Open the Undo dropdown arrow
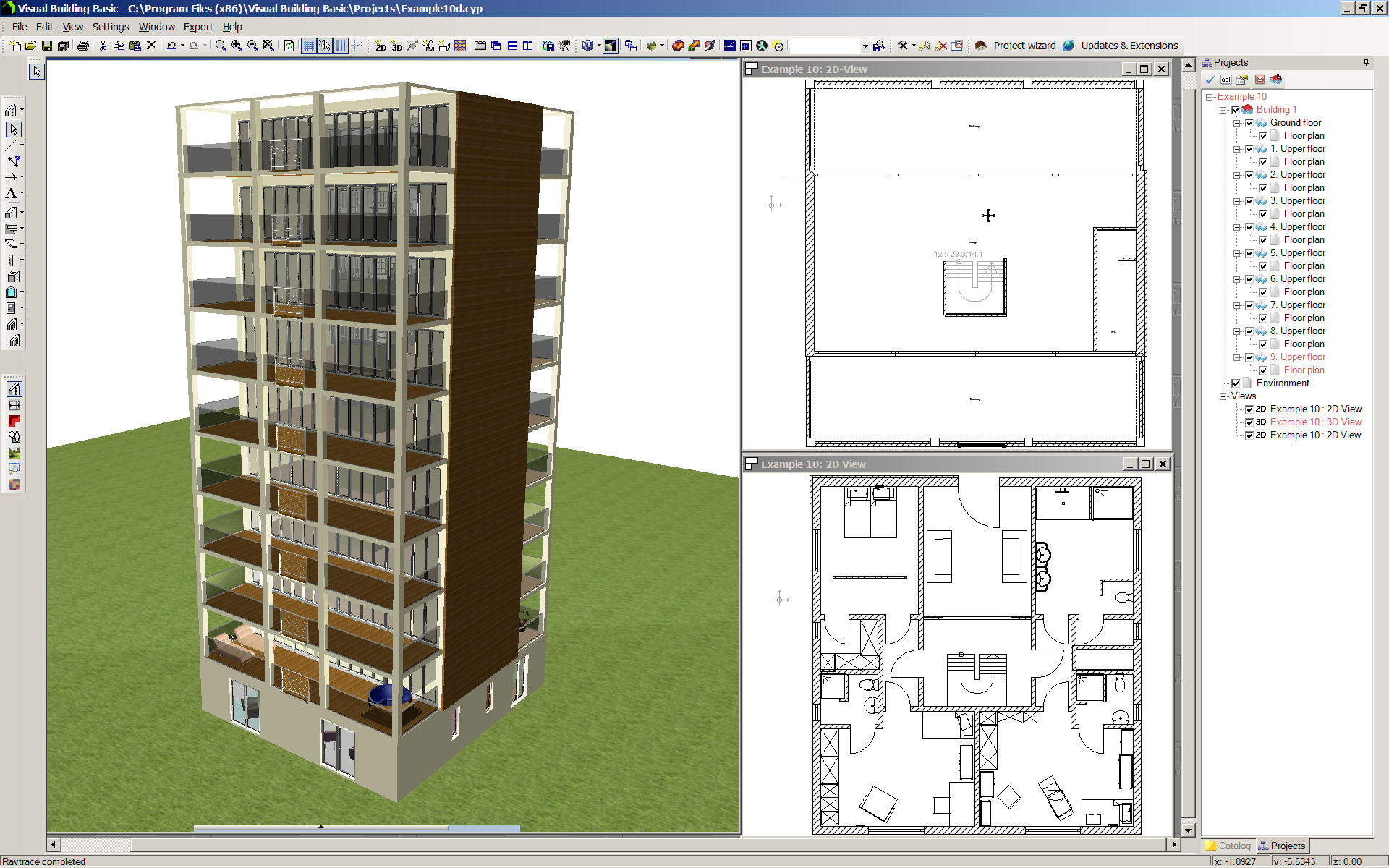Screen dimensions: 1389x868 pos(182,46)
